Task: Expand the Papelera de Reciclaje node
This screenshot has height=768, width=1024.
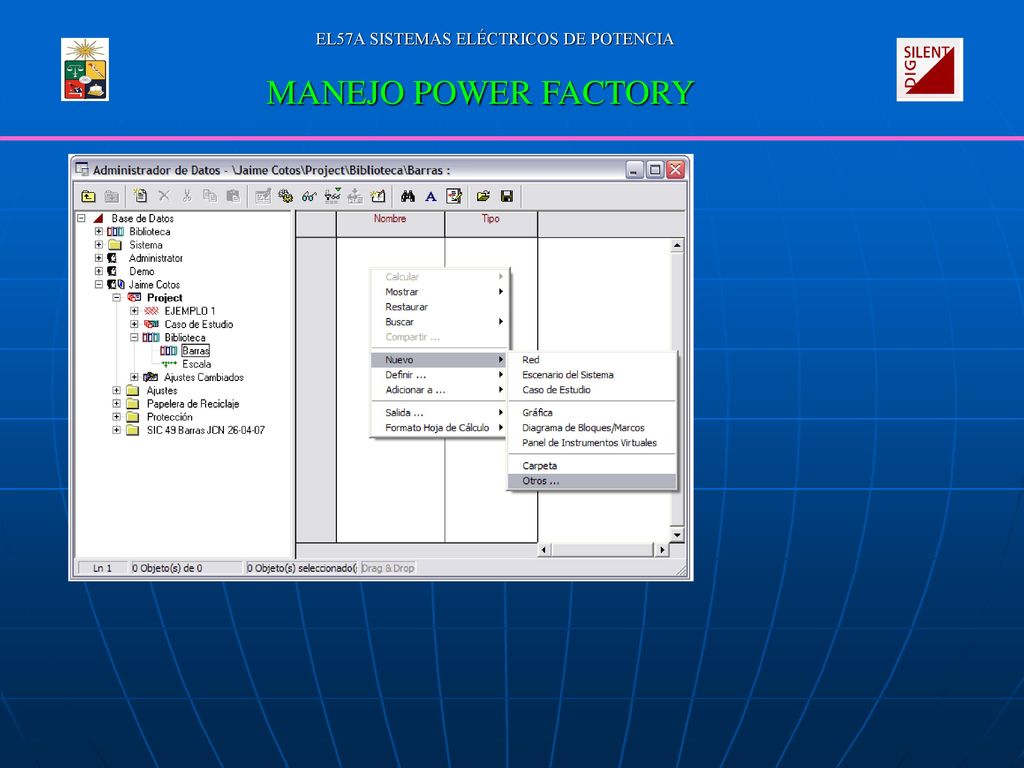Action: click(116, 404)
